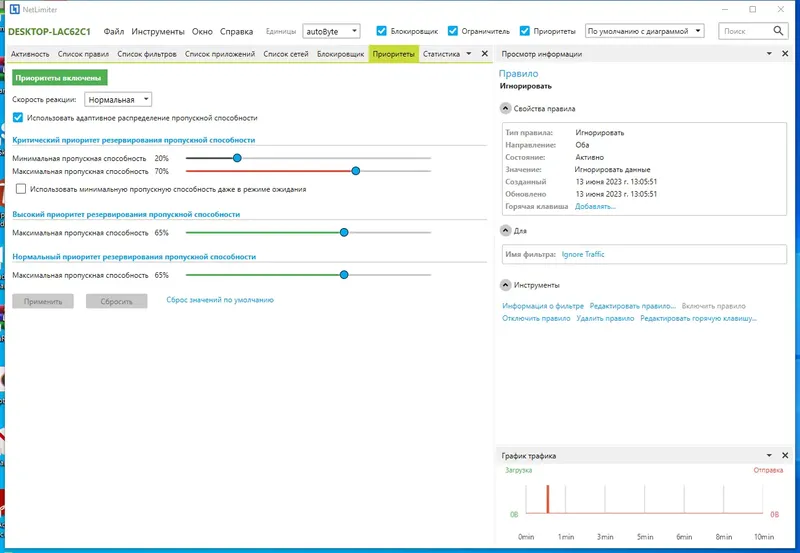Open the График трафика panel dropdown arrow
The image size is (800, 553).
[x=769, y=455]
